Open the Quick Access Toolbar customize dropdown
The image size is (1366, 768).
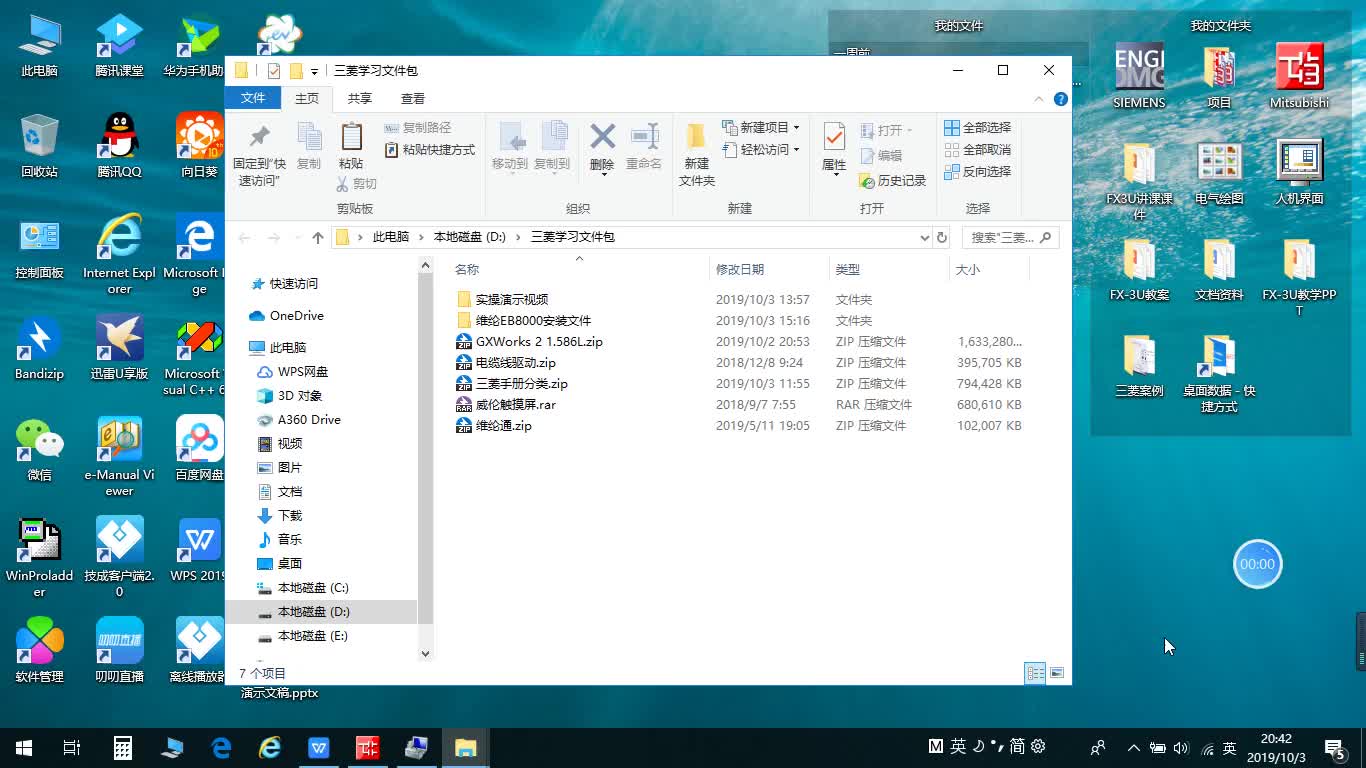[314, 71]
